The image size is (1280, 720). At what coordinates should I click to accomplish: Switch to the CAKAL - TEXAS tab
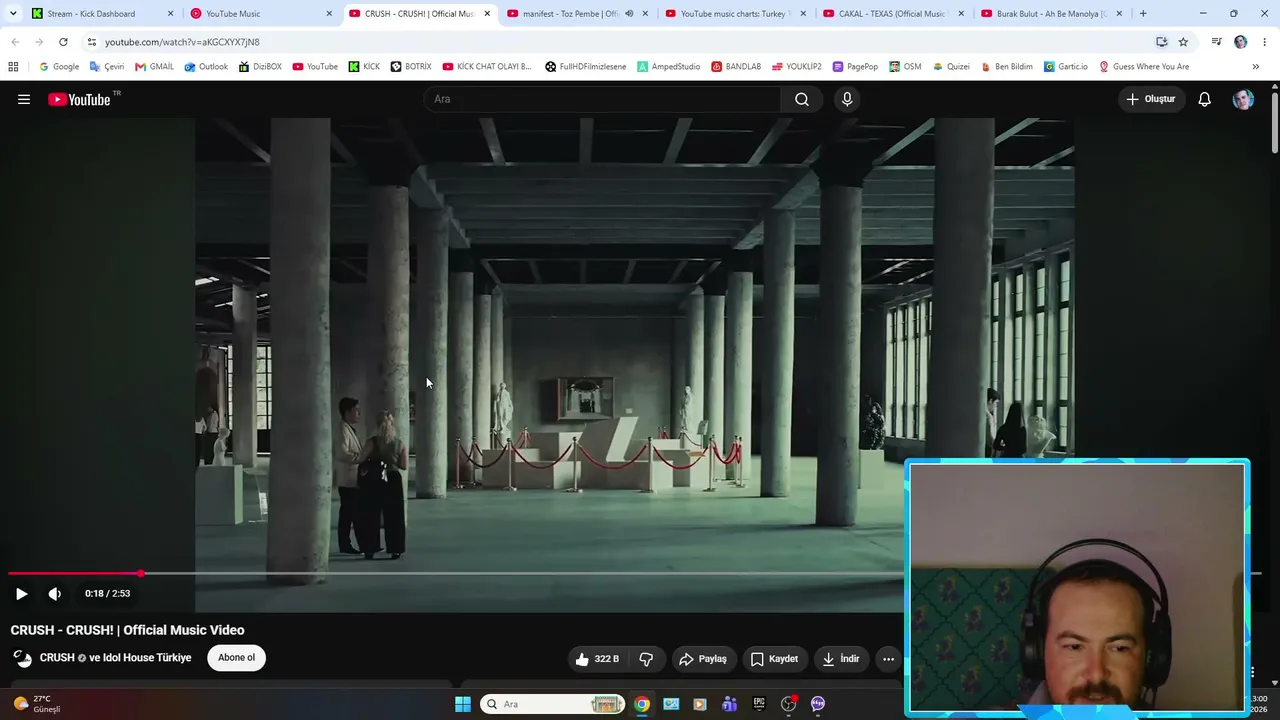[893, 14]
